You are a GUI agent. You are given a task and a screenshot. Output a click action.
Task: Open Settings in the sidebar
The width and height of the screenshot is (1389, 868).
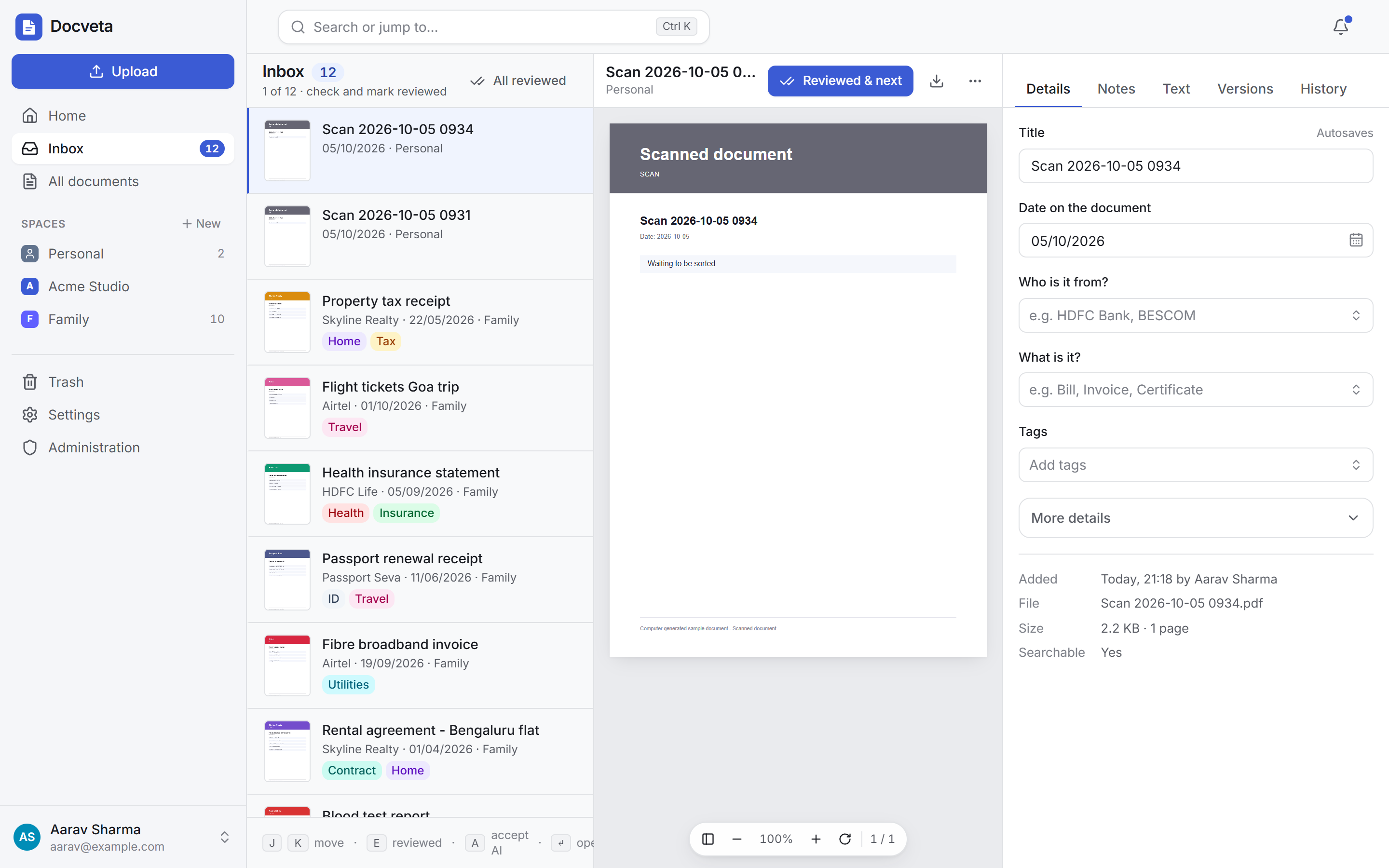[123, 415]
